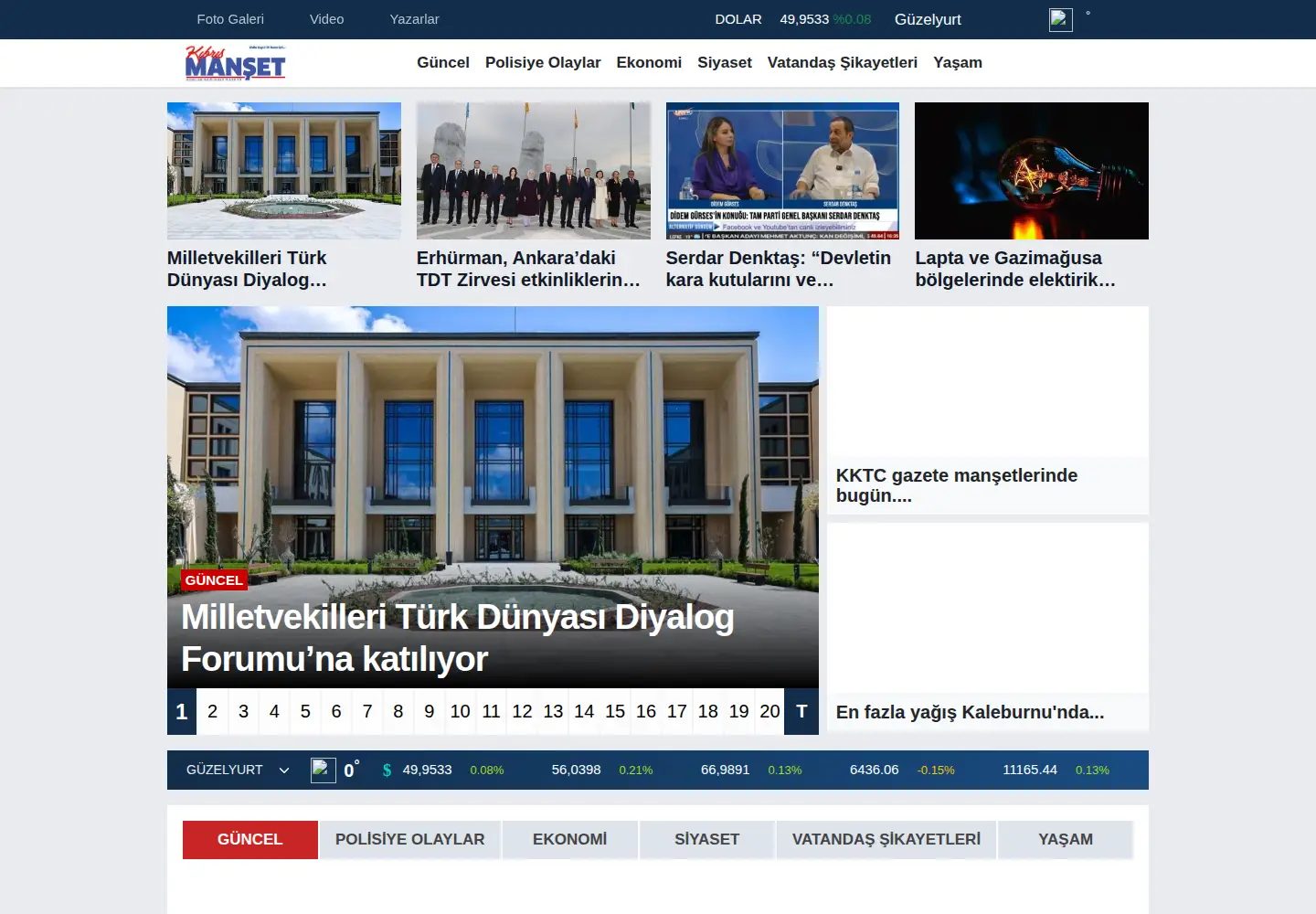
Task: Open the Siyaset menu item
Action: (x=725, y=62)
